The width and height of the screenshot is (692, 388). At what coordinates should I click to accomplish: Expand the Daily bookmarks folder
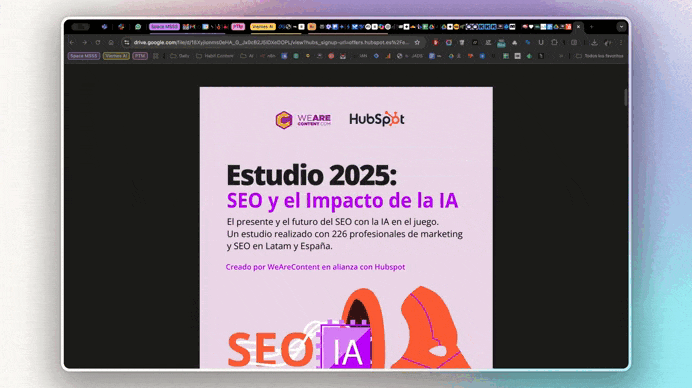[x=180, y=56]
